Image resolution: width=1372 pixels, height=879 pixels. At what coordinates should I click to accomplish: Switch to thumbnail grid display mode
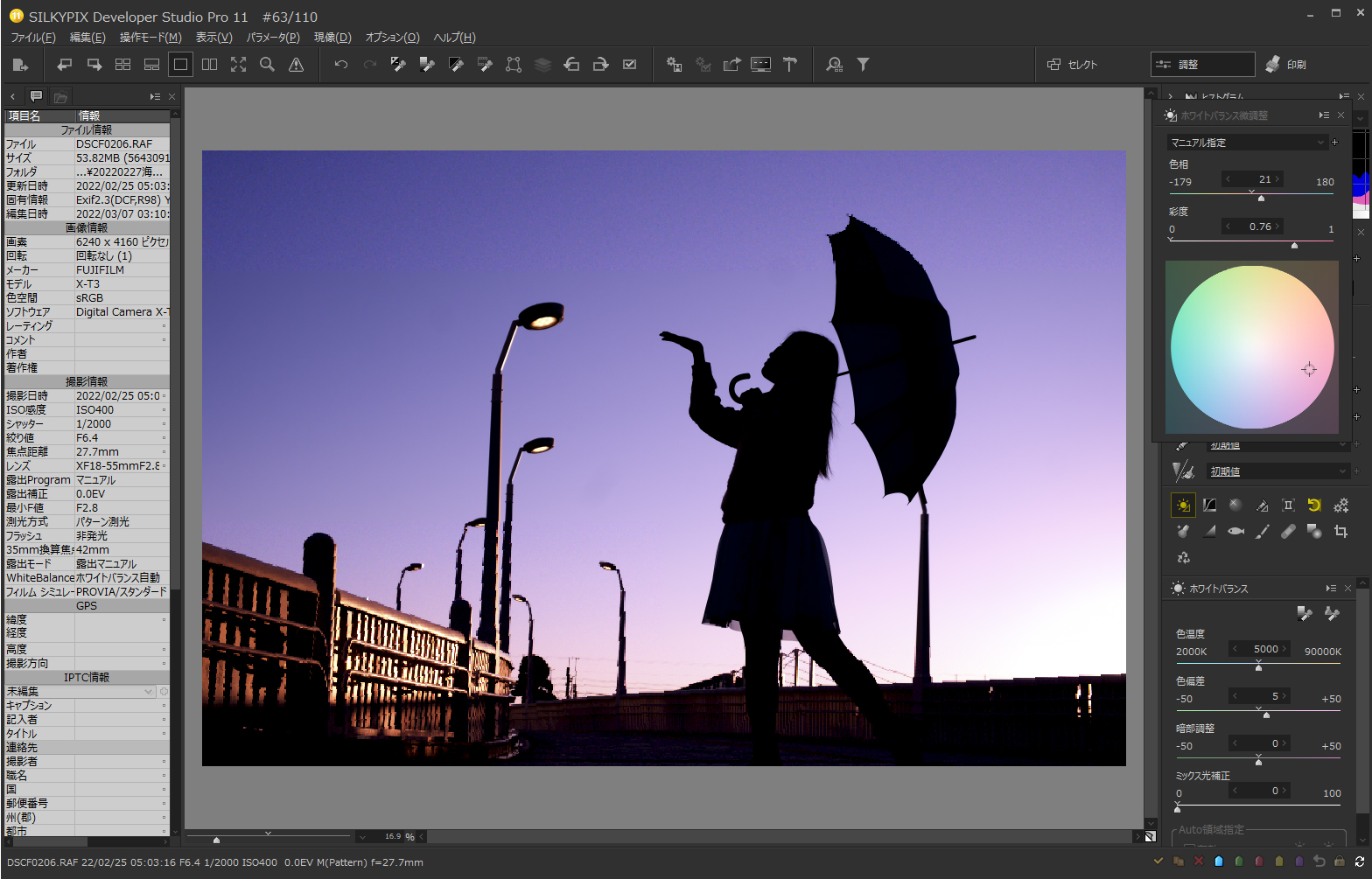[122, 65]
